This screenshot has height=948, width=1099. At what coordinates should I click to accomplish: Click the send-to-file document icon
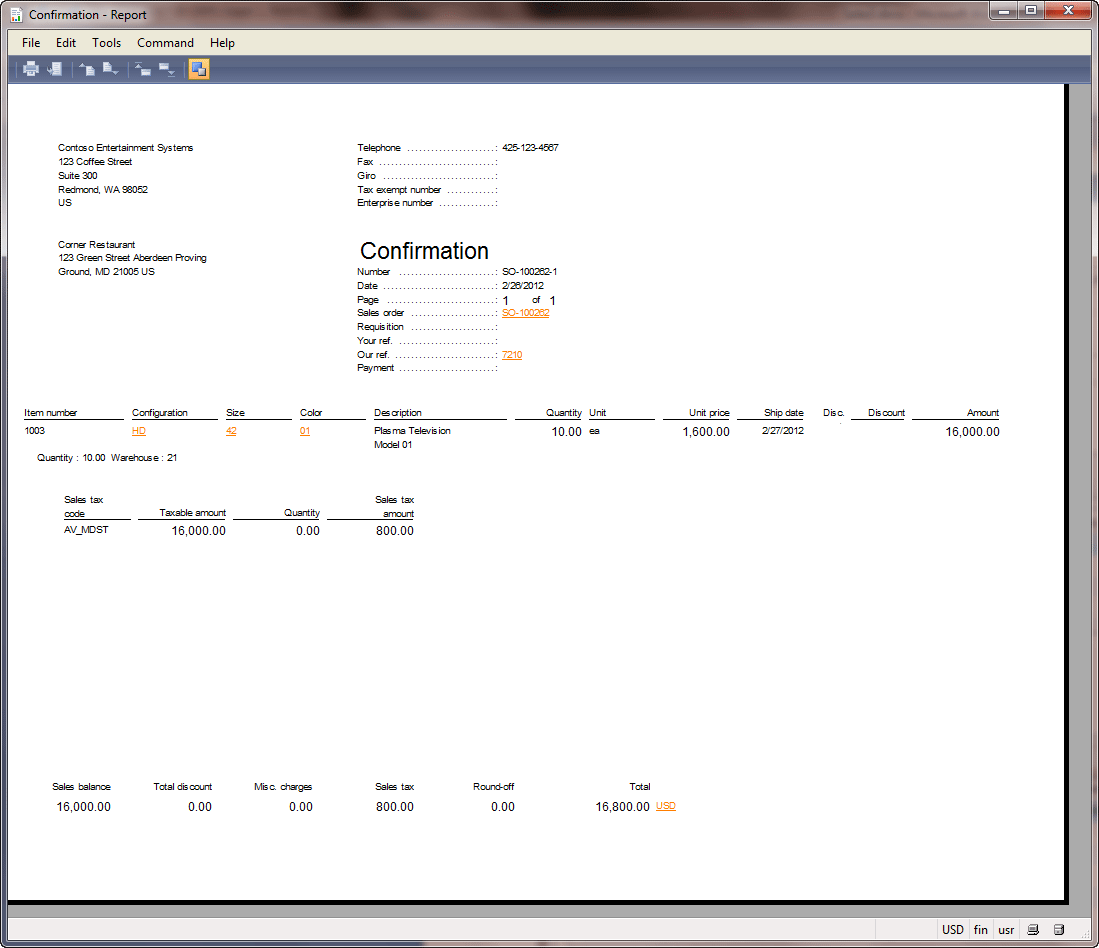55,69
